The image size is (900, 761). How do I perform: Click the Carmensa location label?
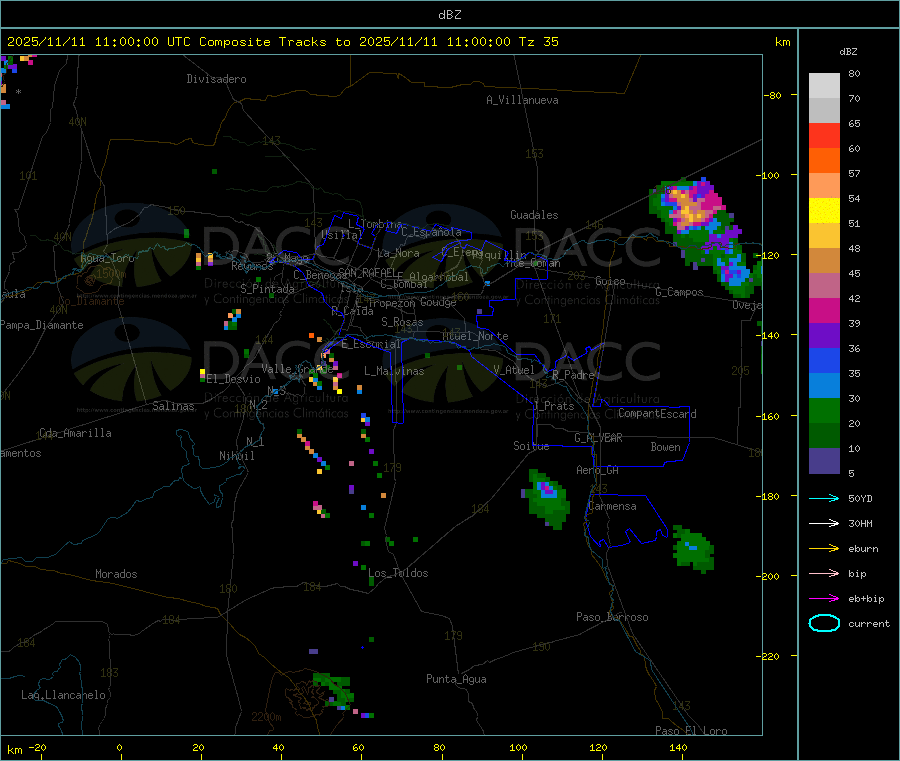point(612,506)
